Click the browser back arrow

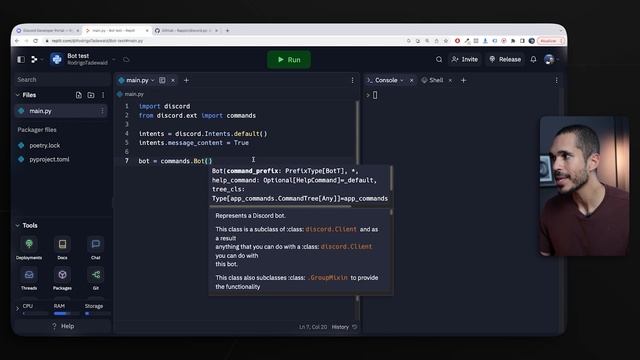click(17, 41)
